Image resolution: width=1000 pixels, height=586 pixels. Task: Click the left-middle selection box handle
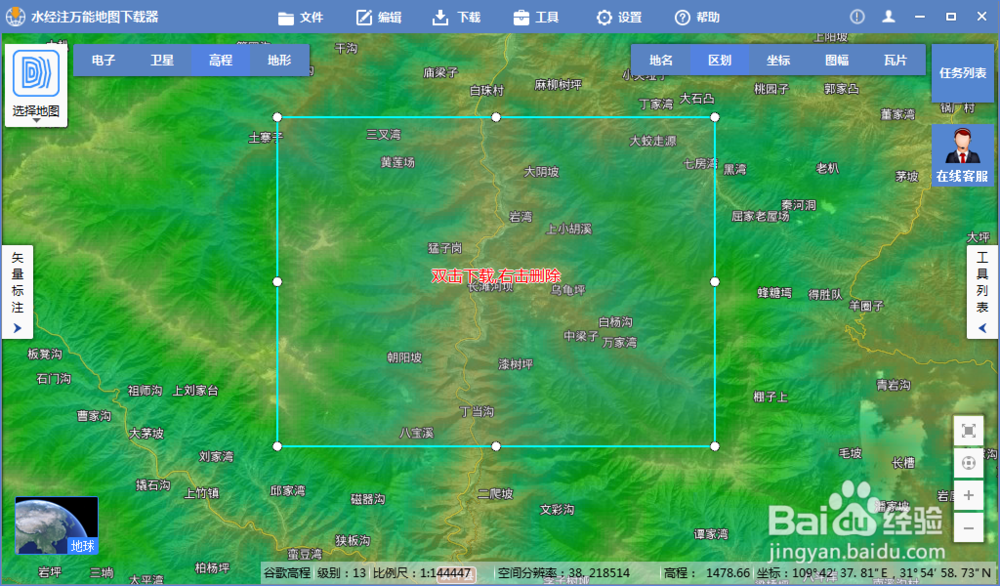(277, 281)
